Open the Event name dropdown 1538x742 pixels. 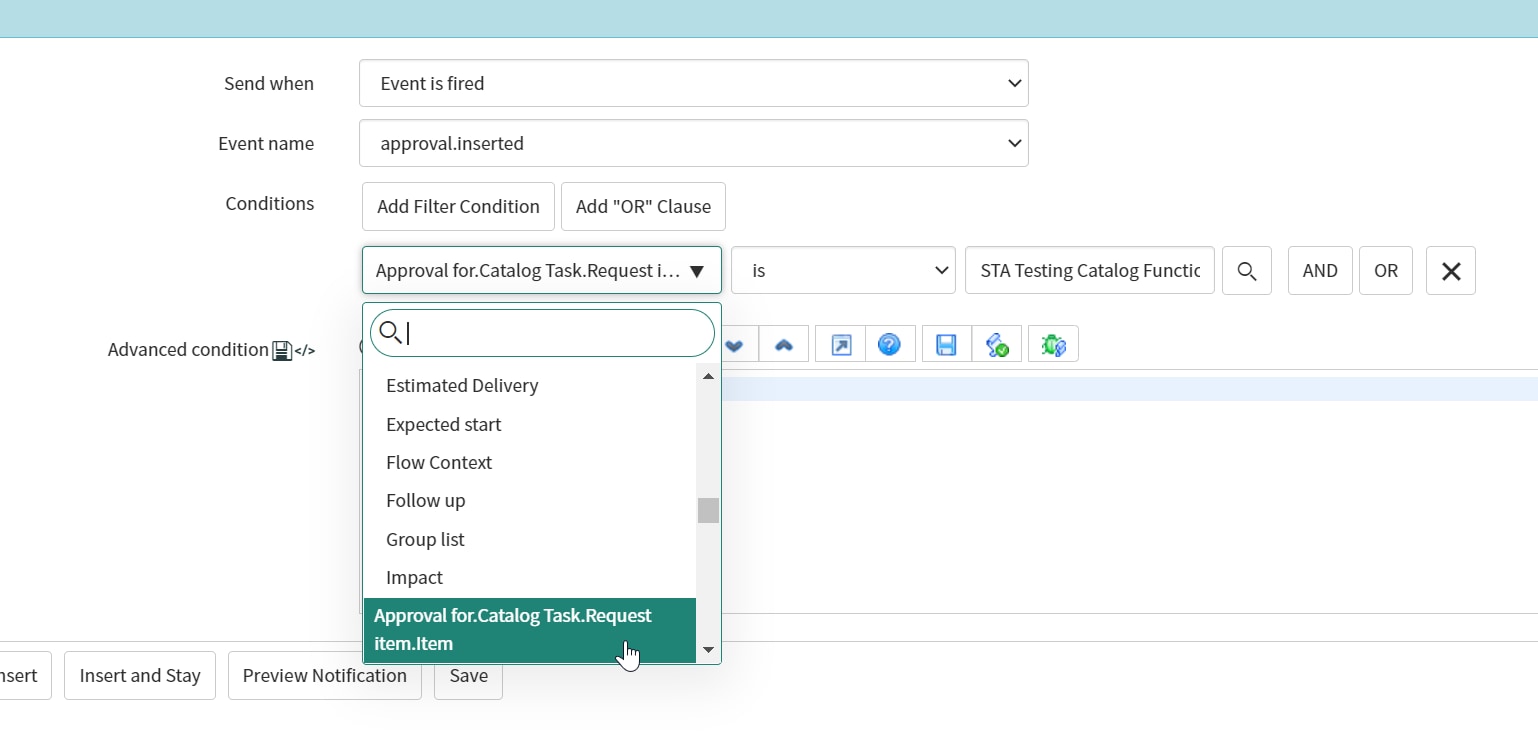click(x=694, y=143)
